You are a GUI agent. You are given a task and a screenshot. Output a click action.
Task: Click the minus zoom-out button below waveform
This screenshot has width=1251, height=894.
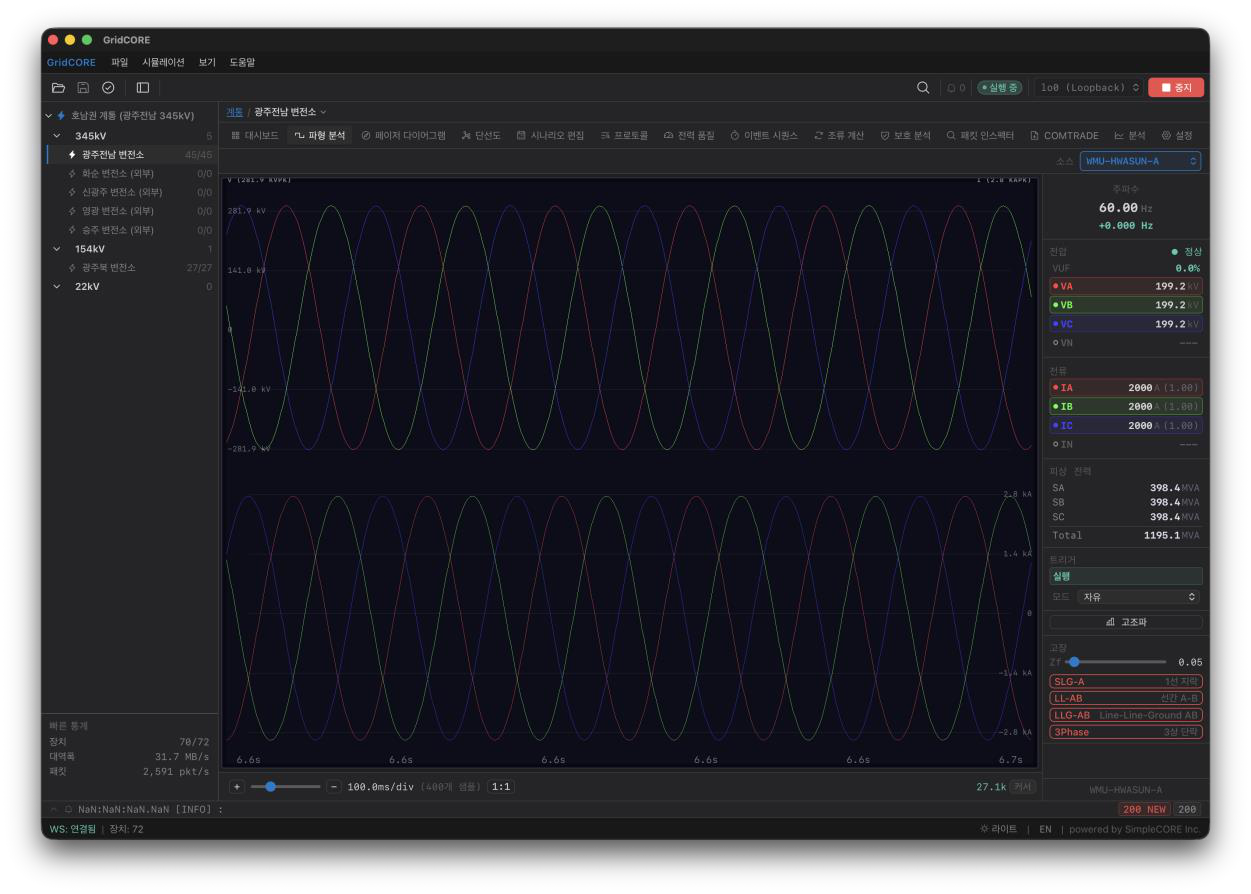[x=334, y=787]
